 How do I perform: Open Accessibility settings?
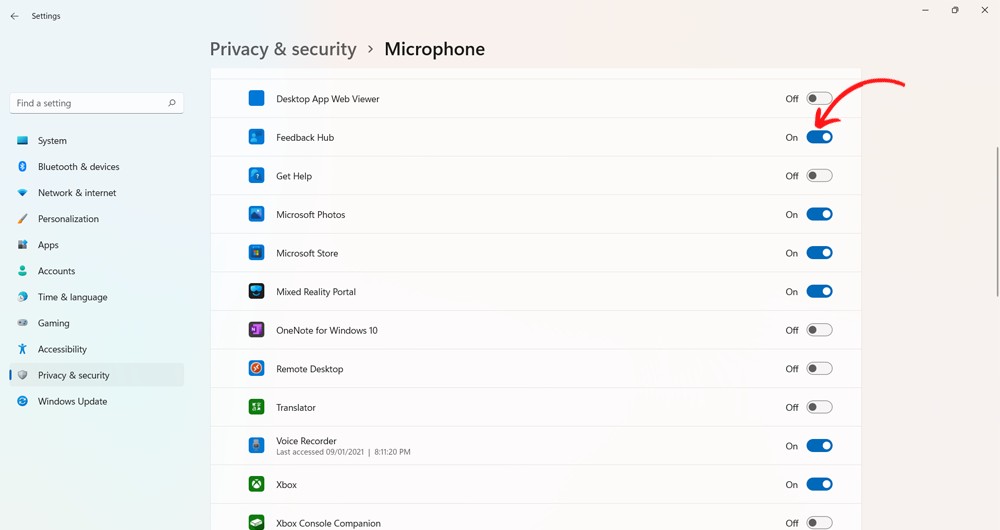(97, 350)
